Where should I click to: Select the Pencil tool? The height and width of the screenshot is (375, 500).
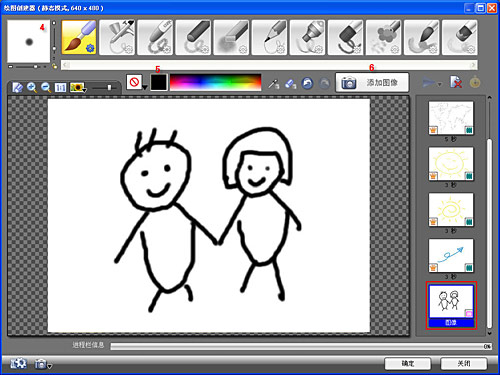point(269,37)
